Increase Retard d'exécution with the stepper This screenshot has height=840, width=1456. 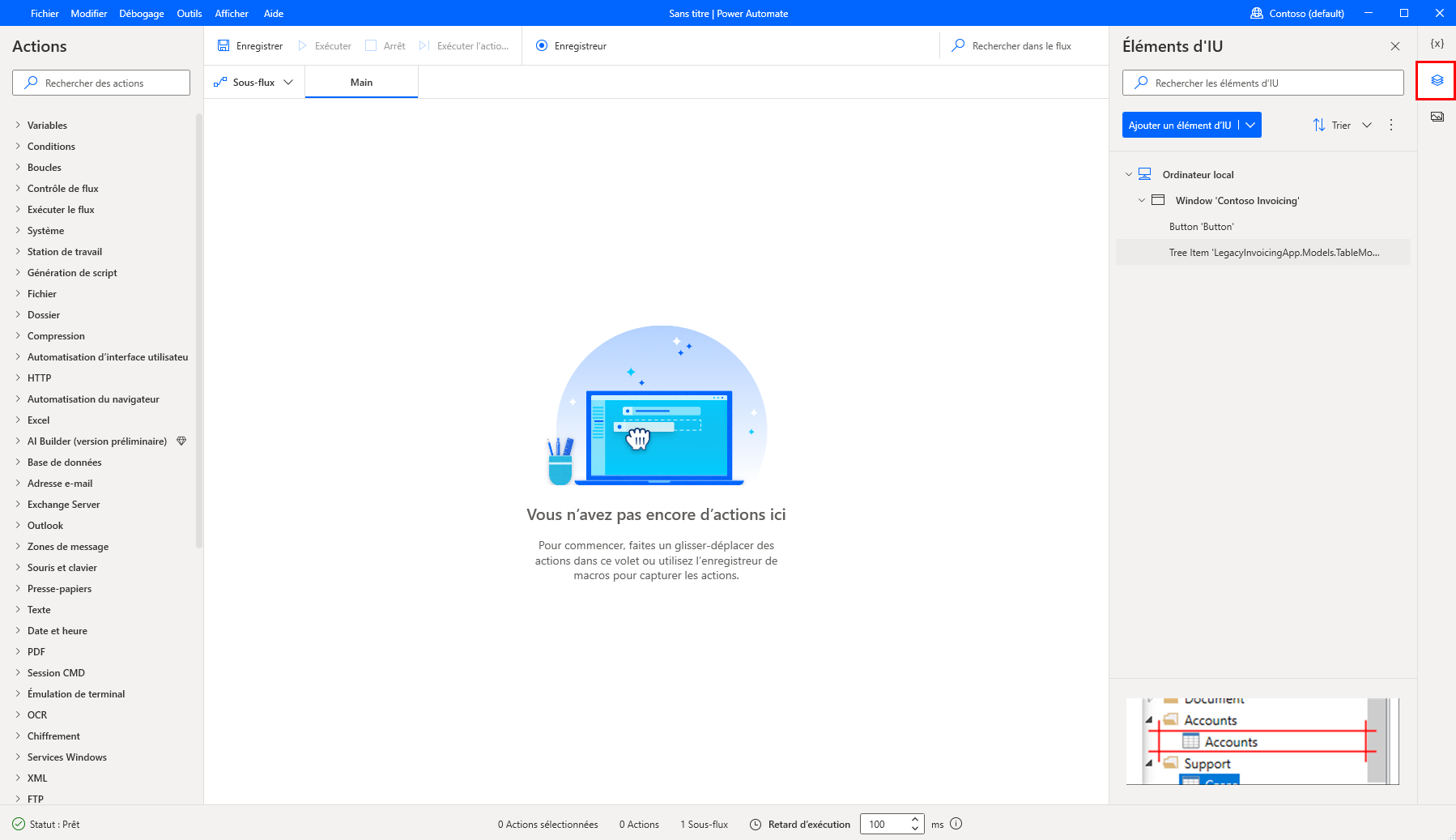click(914, 820)
